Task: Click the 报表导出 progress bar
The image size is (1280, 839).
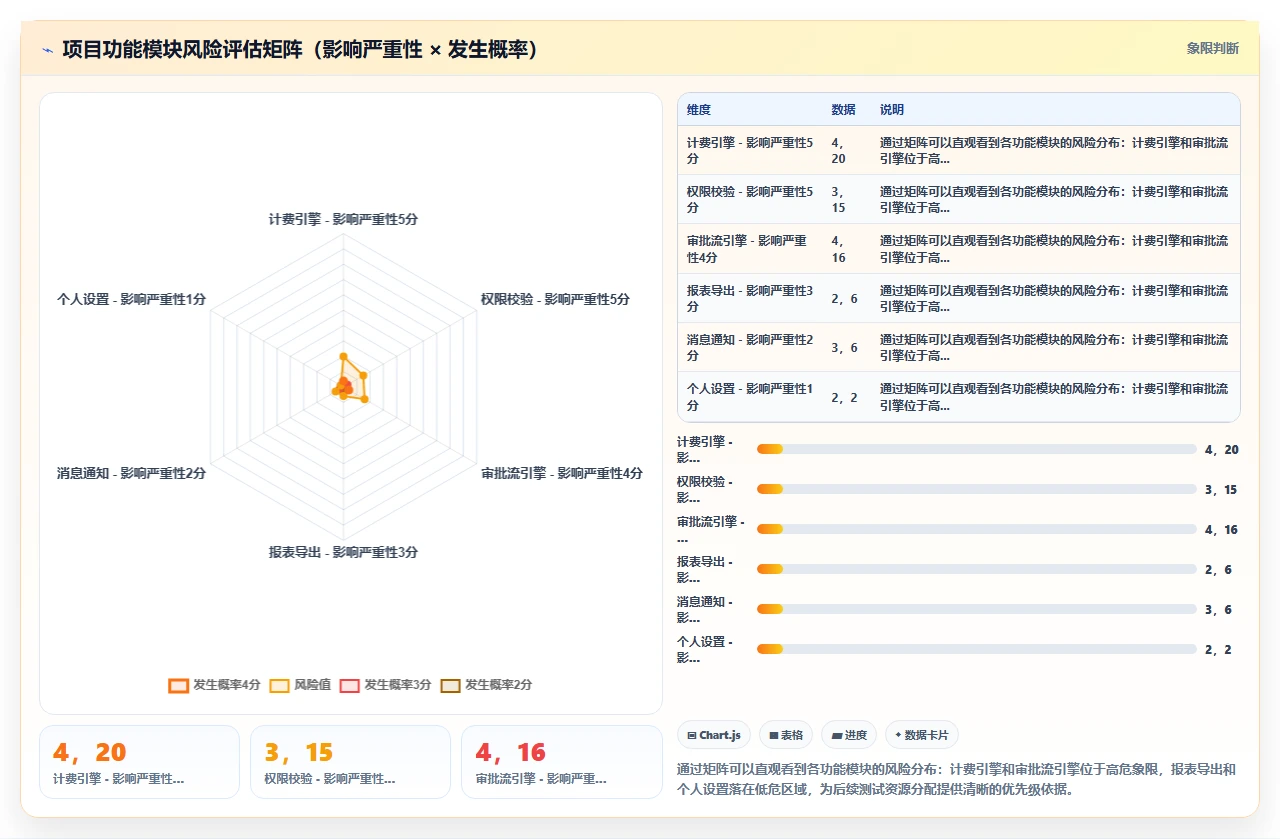Action: pos(976,569)
